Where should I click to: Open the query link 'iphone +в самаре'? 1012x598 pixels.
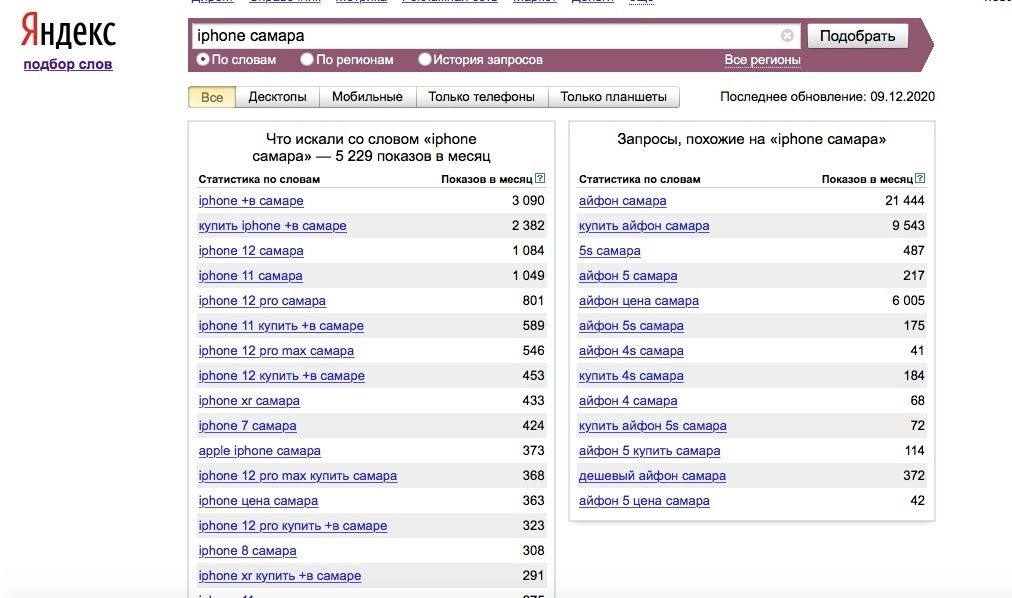(251, 201)
